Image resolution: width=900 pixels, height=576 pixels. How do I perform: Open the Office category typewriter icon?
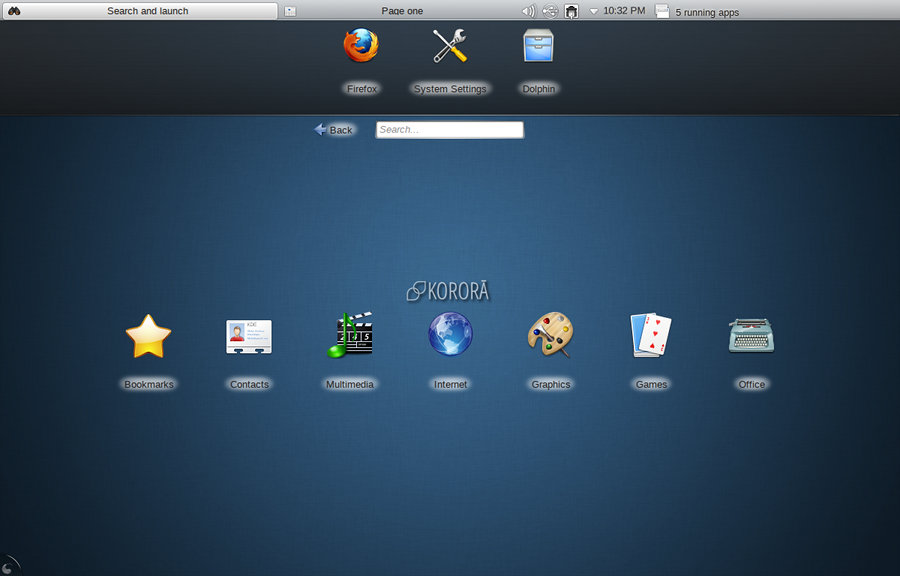(751, 336)
